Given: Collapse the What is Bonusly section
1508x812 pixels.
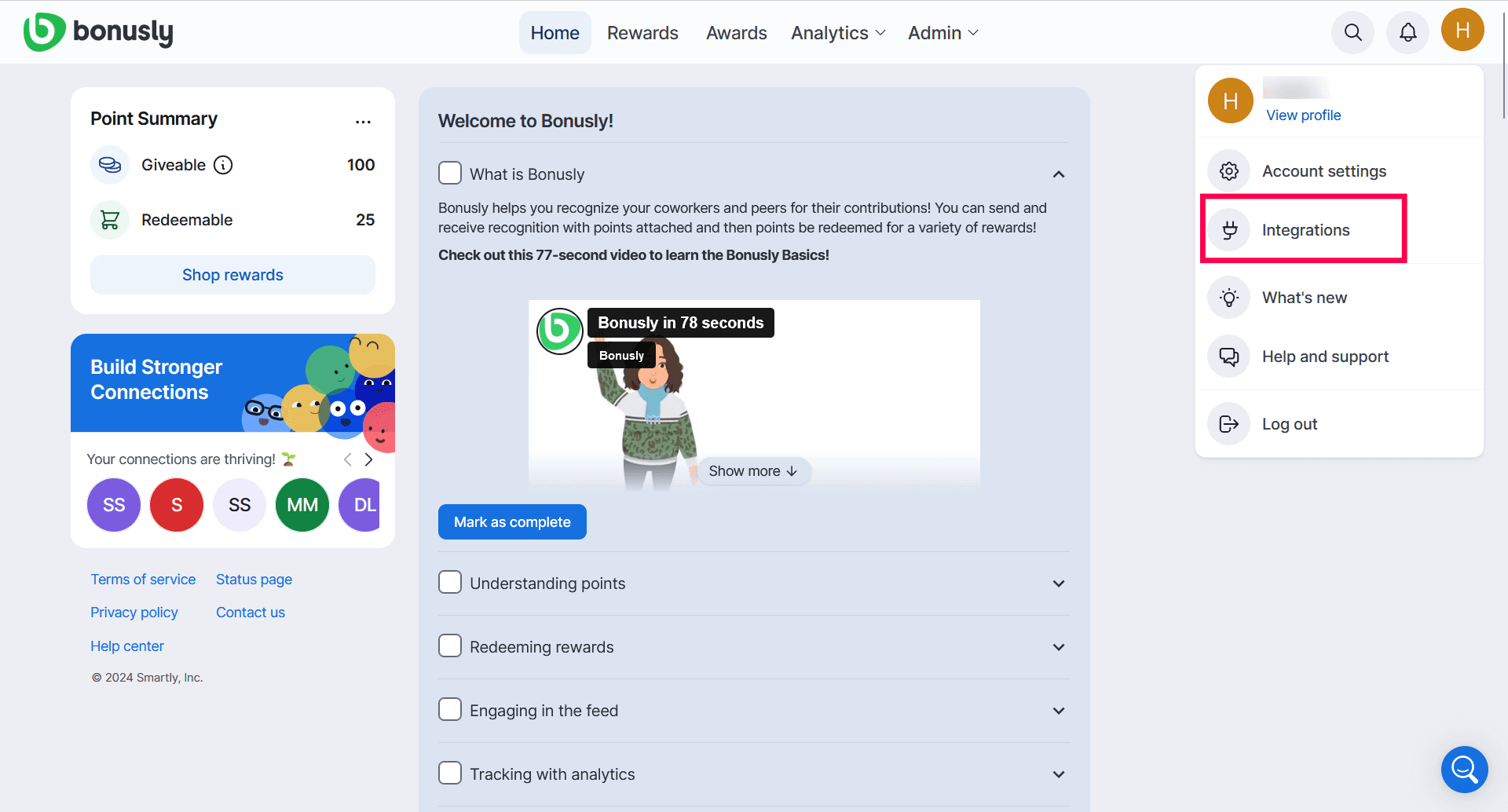Looking at the screenshot, I should point(1059,174).
